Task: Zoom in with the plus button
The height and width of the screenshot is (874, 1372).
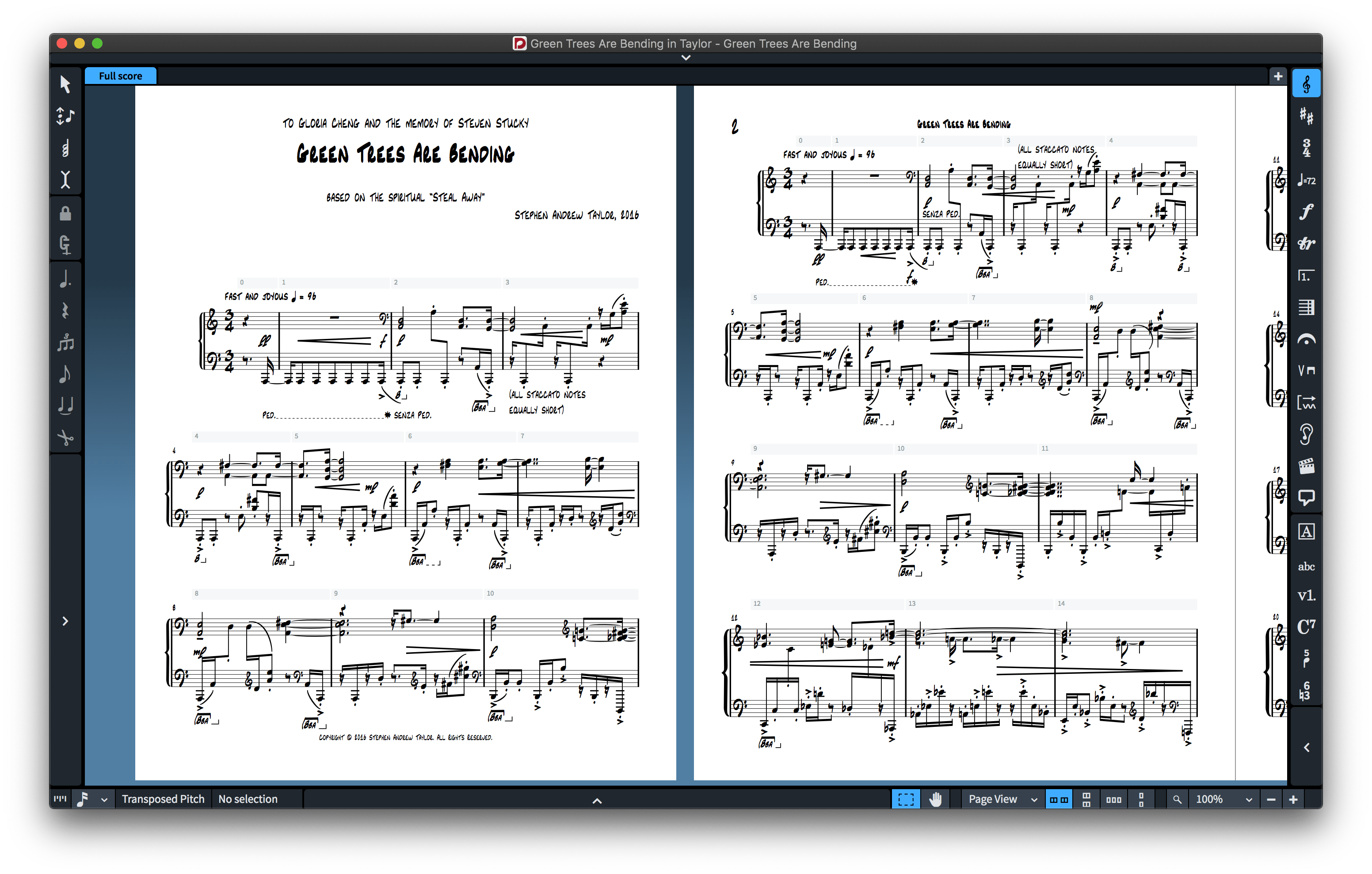Action: point(1293,799)
